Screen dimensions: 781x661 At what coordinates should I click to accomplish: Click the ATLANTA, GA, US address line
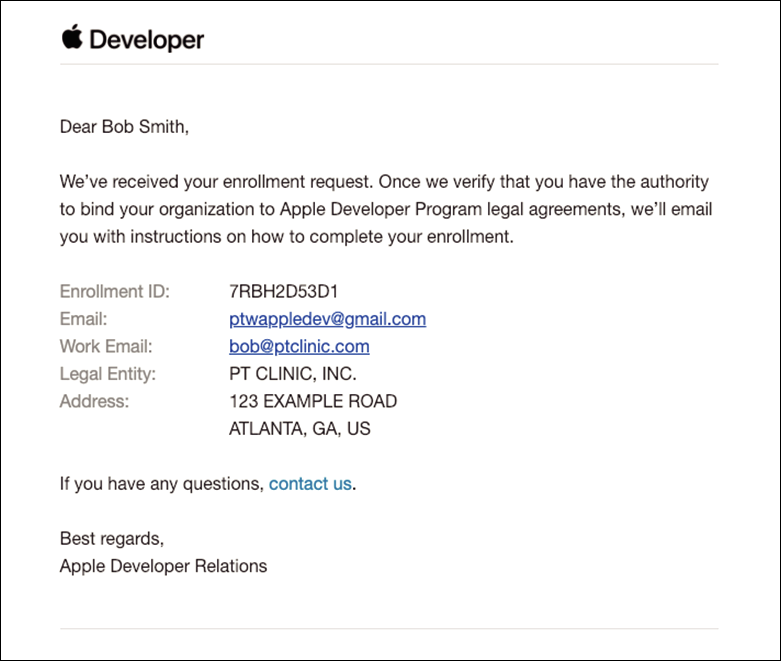click(300, 429)
